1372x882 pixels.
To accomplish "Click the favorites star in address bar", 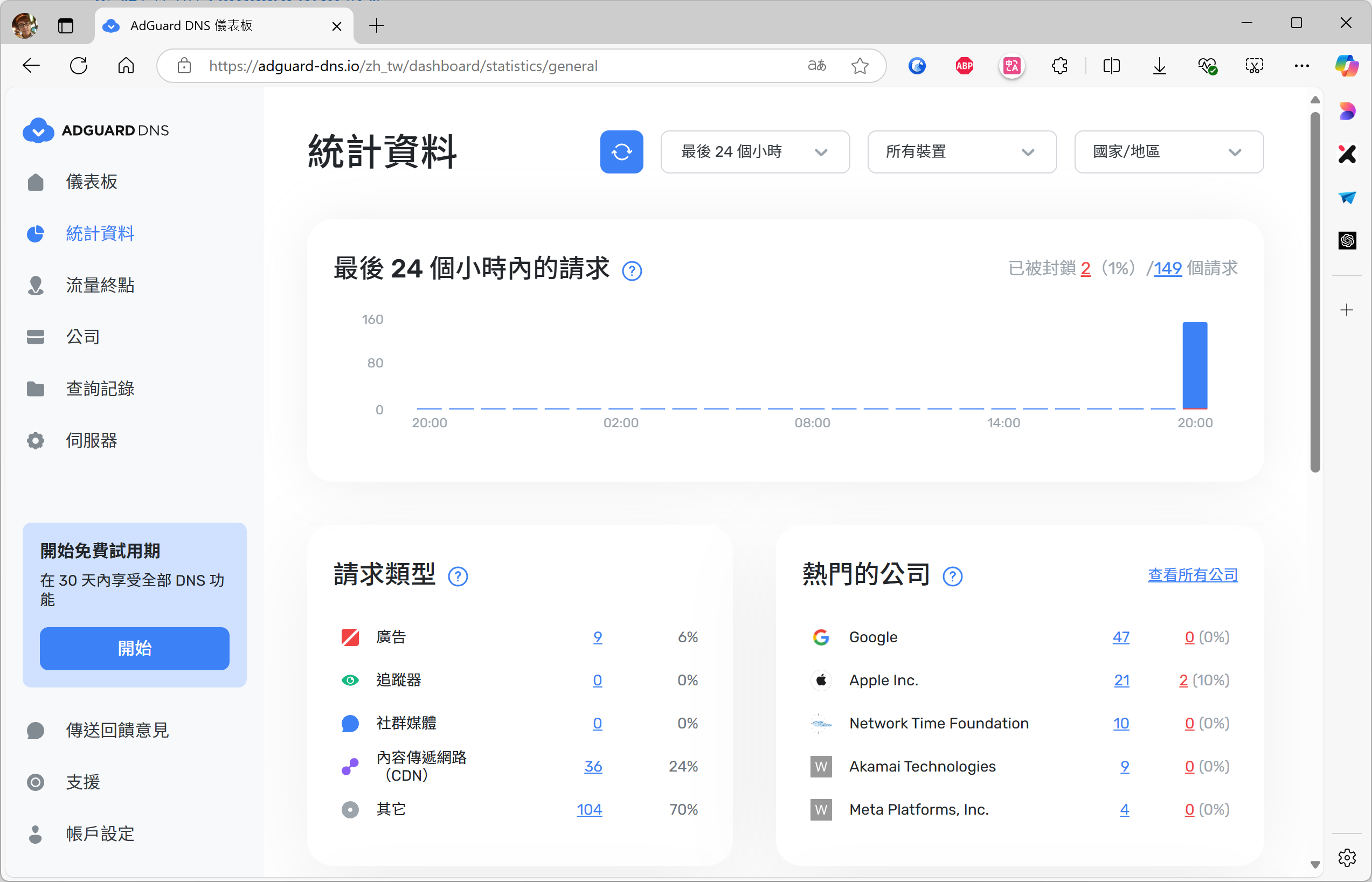I will point(860,66).
